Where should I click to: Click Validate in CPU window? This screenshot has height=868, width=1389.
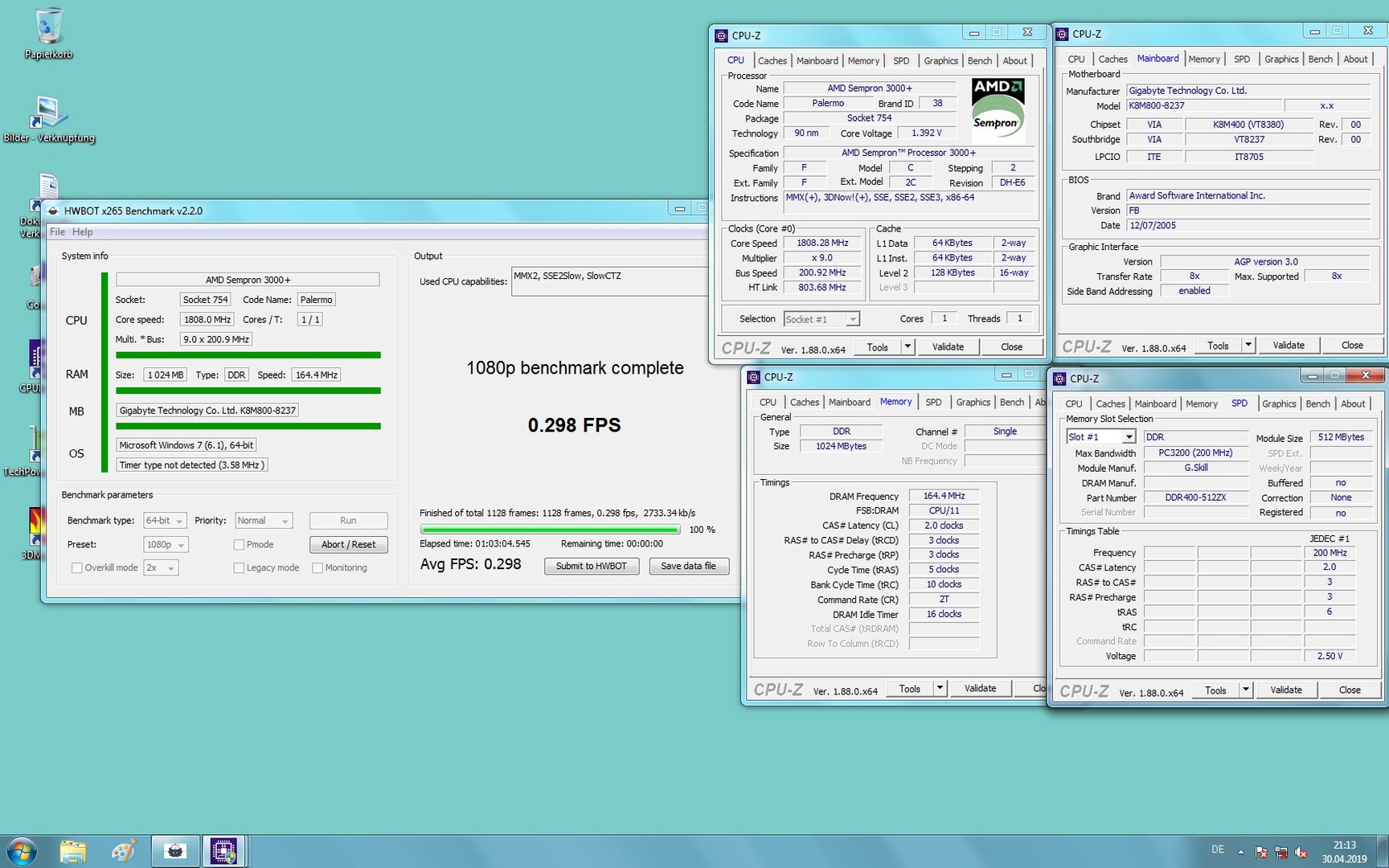948,346
